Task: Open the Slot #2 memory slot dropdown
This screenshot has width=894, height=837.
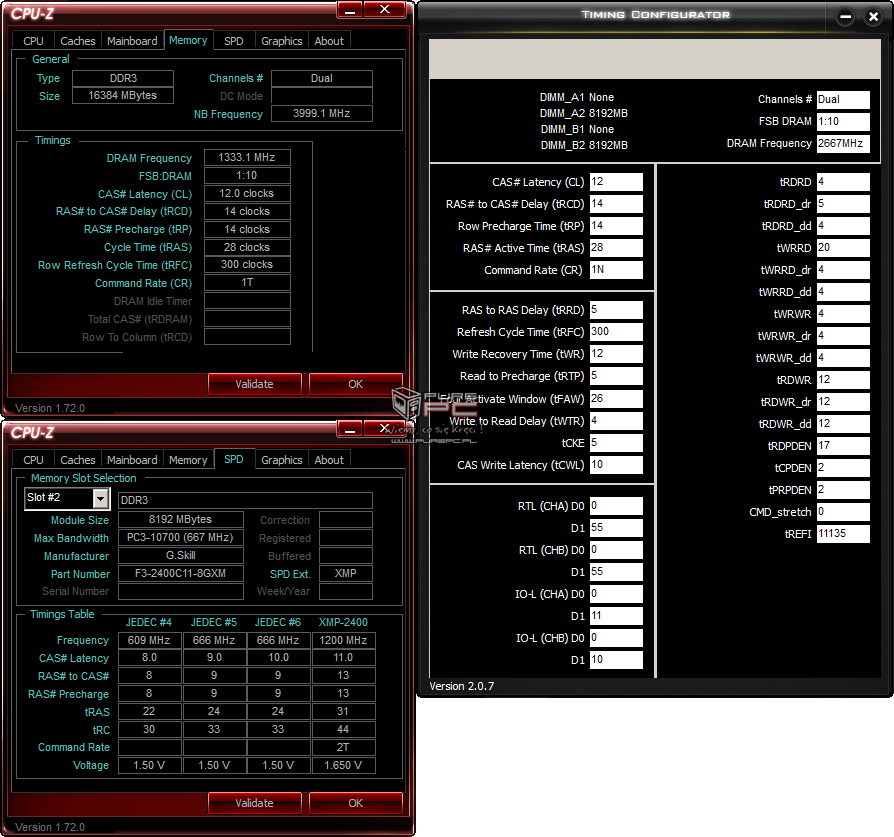Action: click(100, 498)
